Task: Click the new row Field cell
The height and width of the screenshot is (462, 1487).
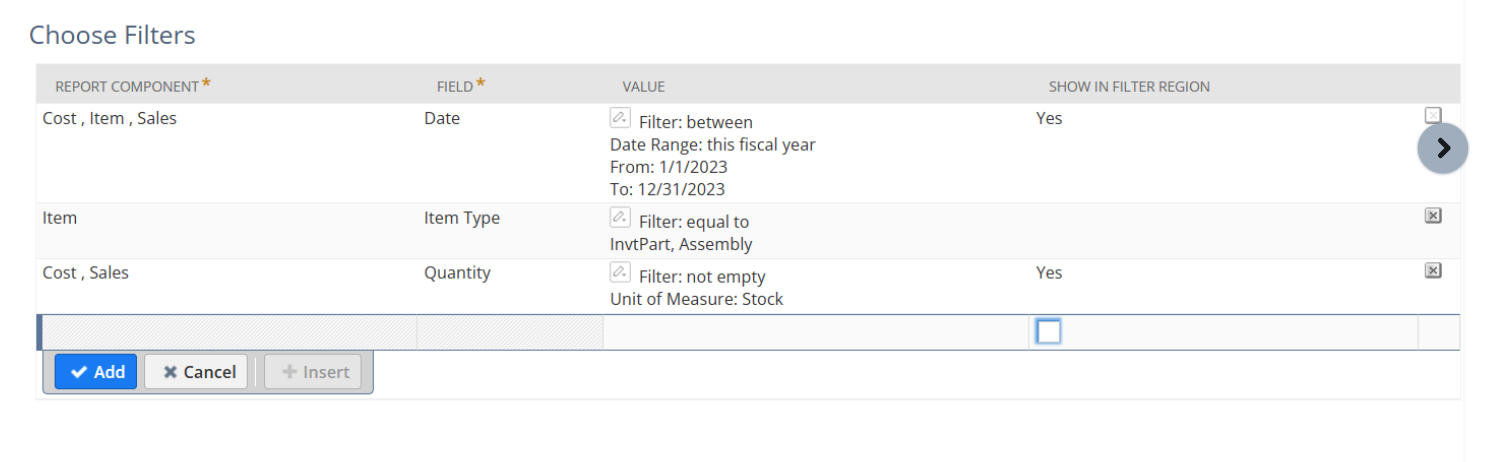Action: pos(509,332)
